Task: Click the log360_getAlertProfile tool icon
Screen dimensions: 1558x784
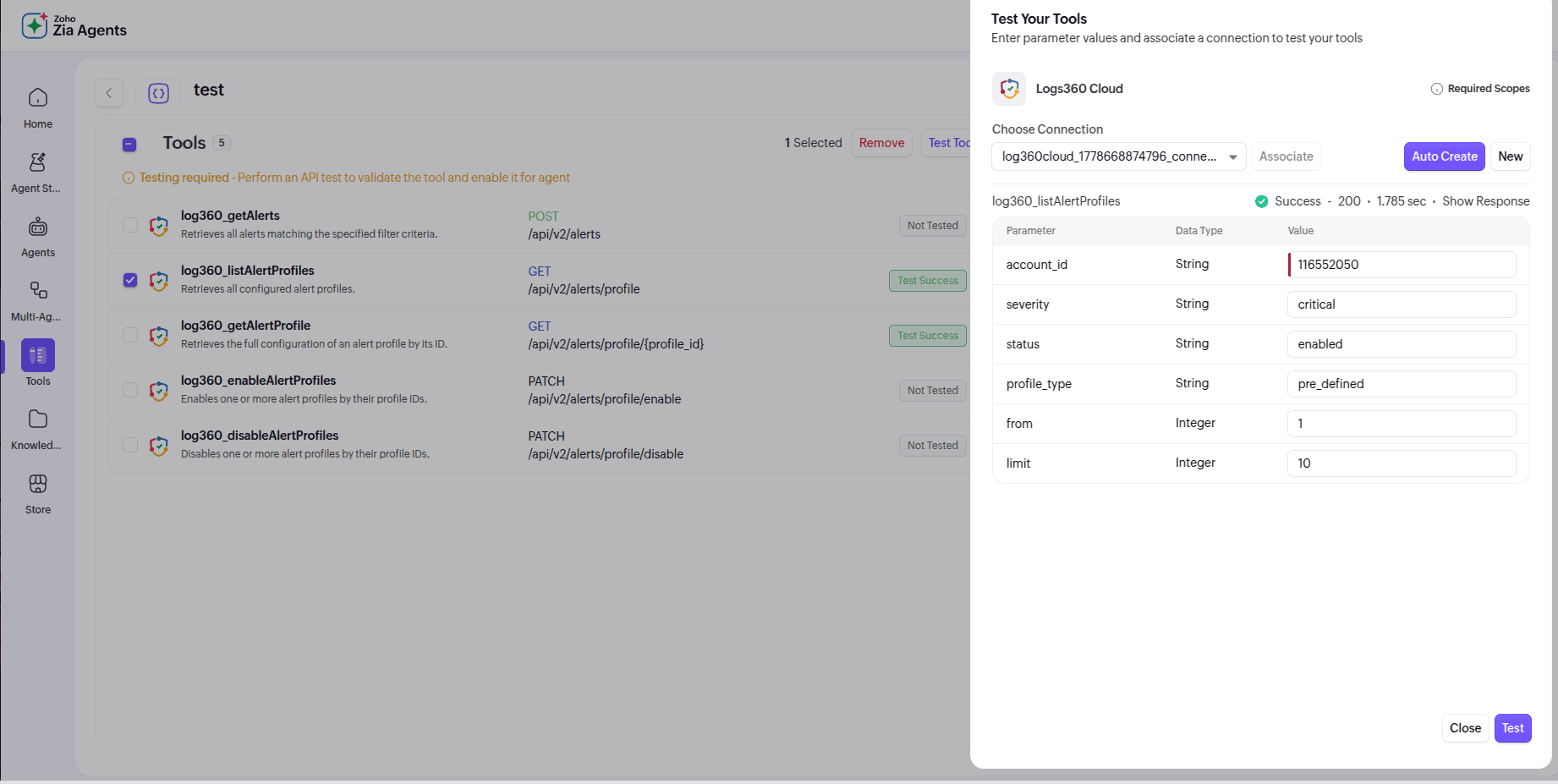Action: (158, 336)
